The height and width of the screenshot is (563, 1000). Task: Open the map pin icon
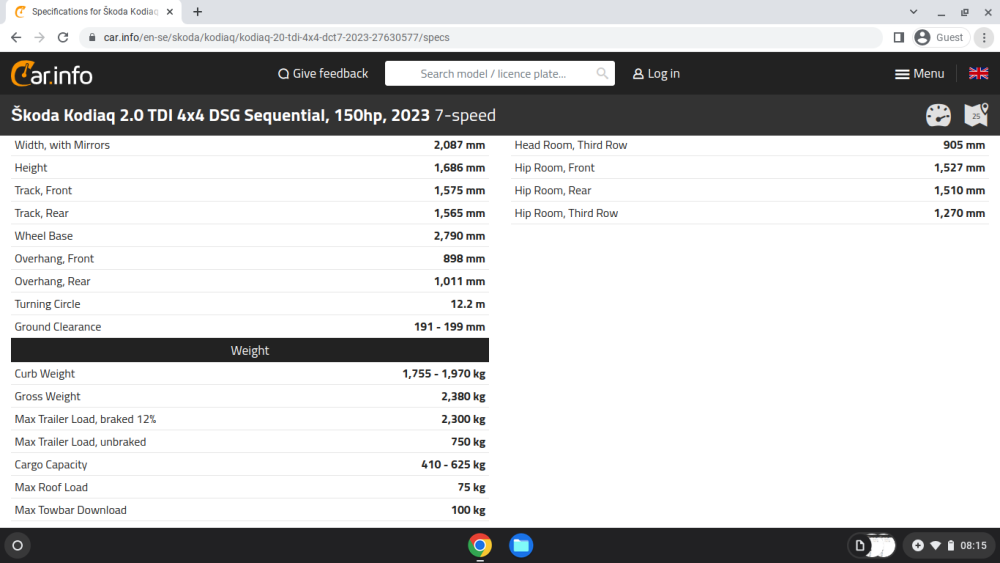tap(976, 115)
